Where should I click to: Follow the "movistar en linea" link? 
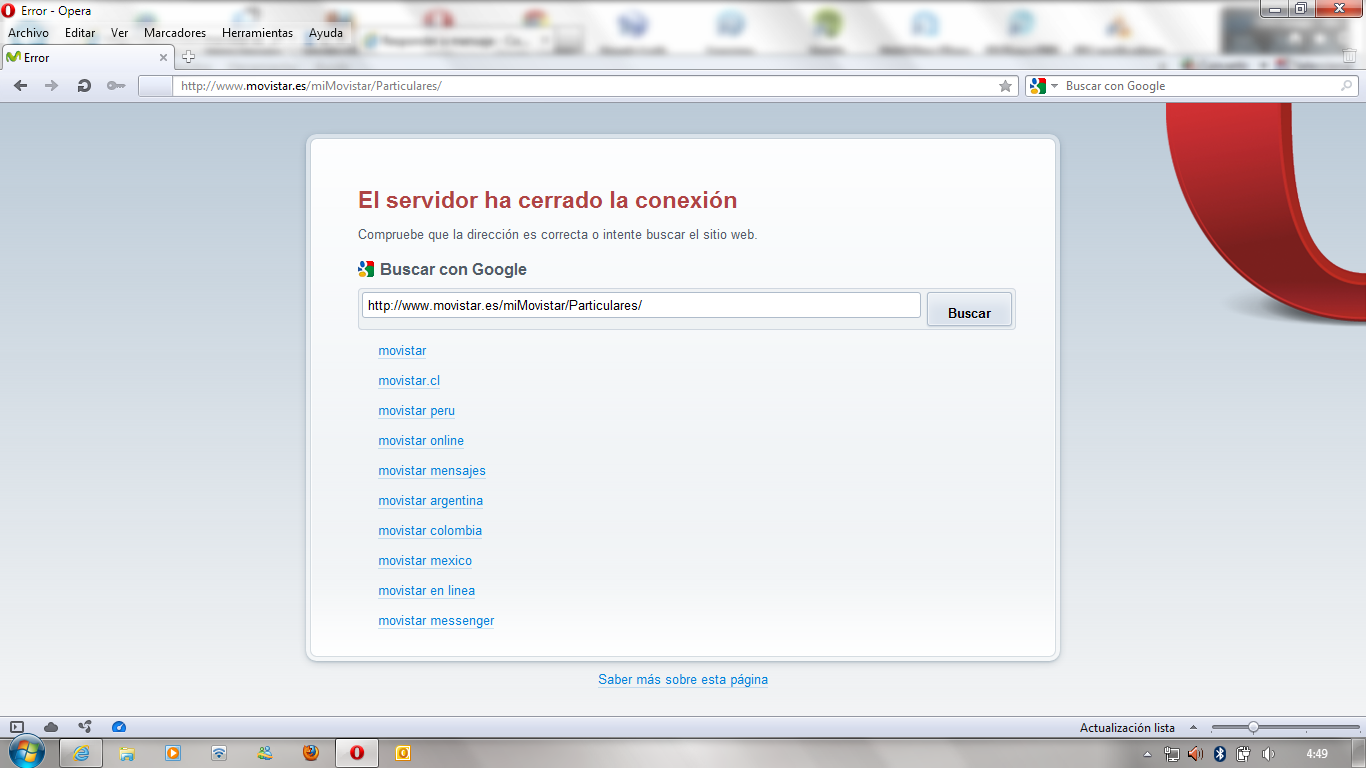coord(427,591)
